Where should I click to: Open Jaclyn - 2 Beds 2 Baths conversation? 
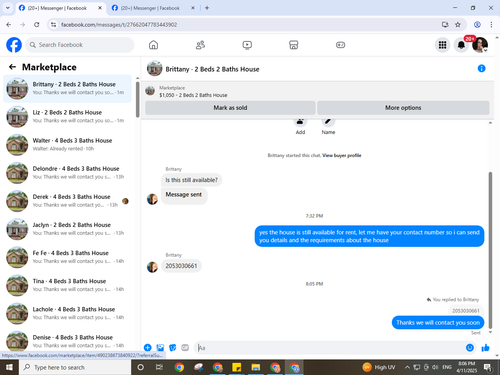click(67, 229)
